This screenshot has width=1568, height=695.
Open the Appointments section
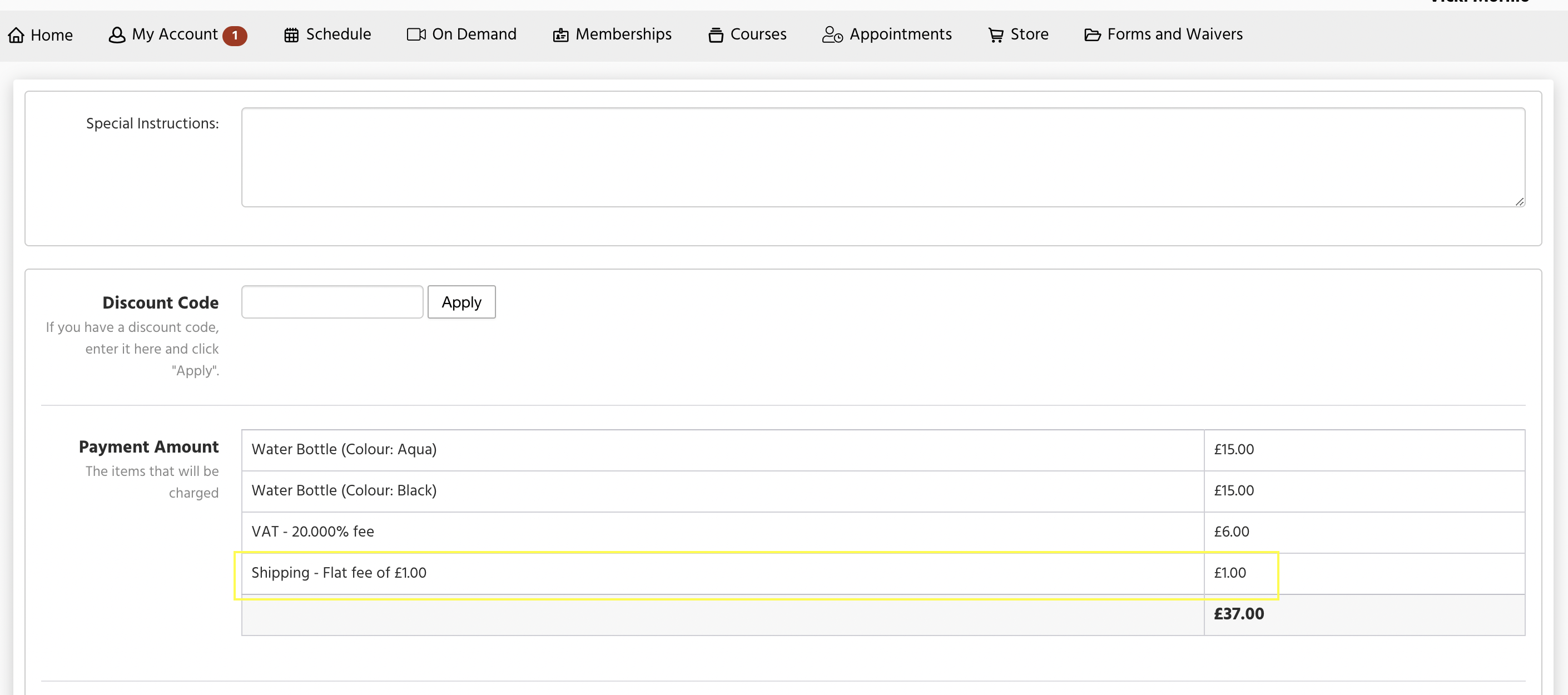coord(900,34)
